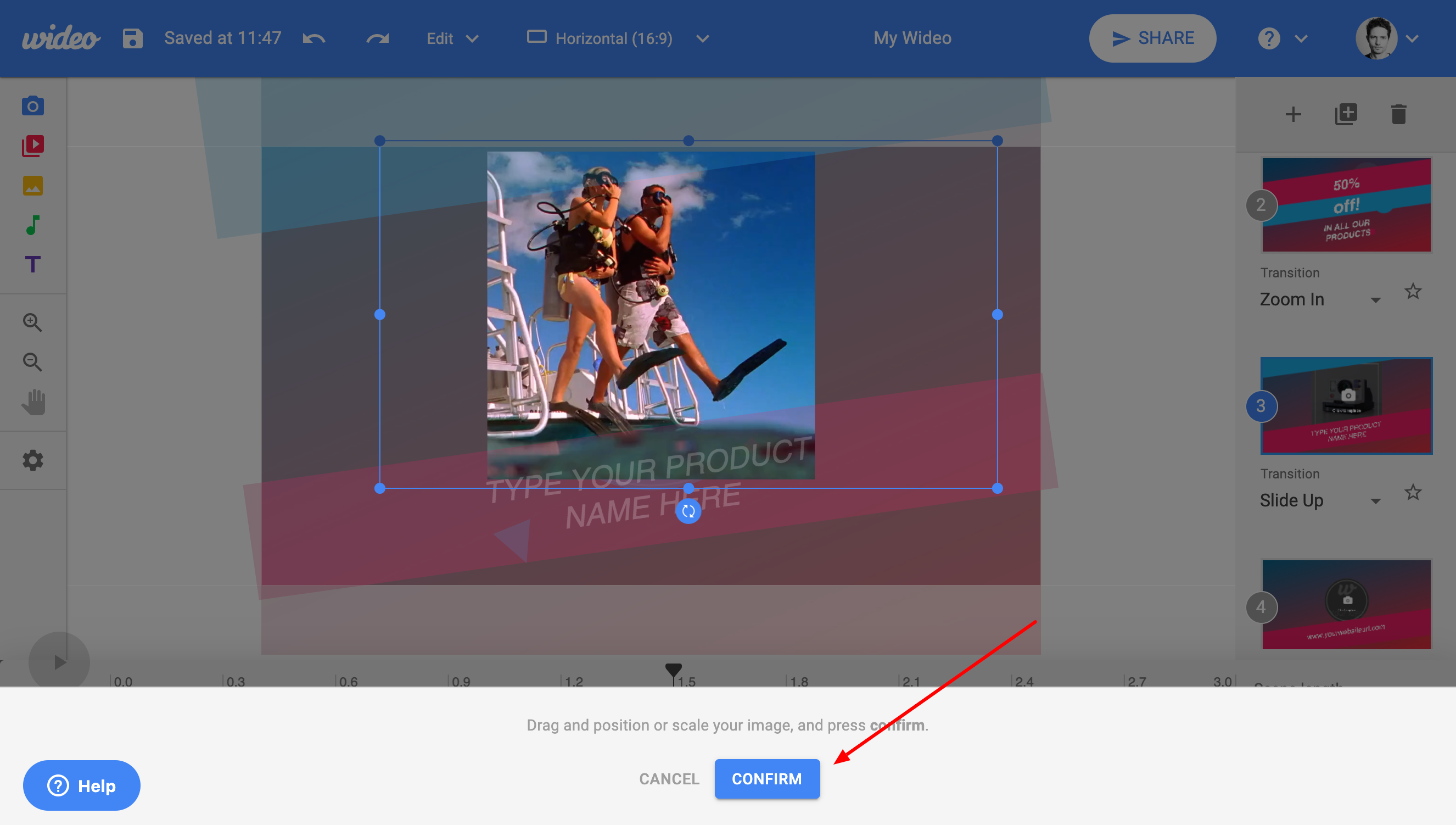Click the Wideo logo
The width and height of the screenshot is (1456, 825).
coord(61,38)
